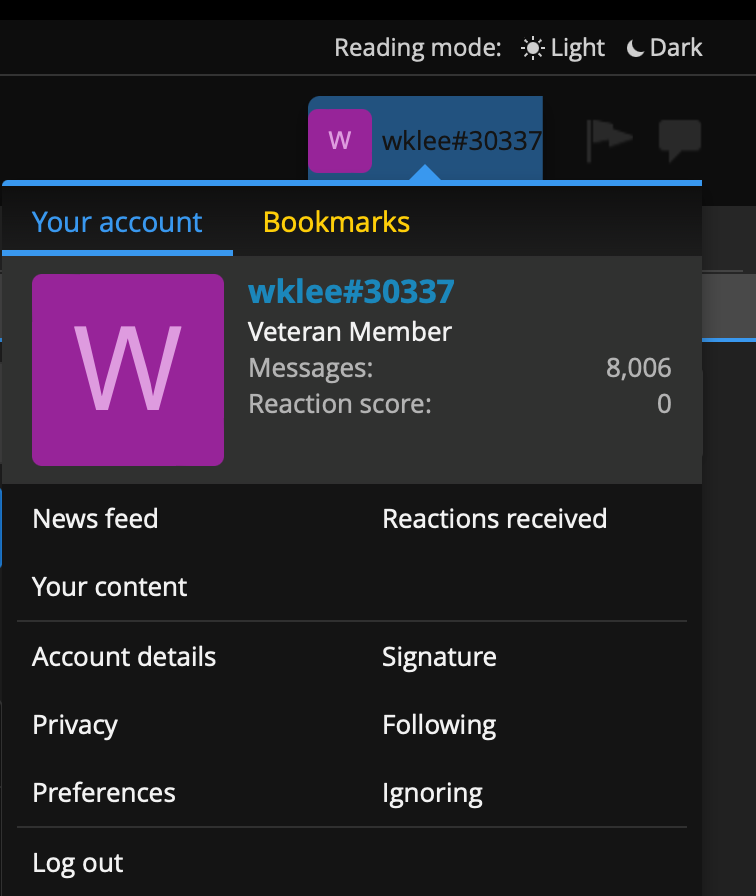The image size is (756, 896).
Task: Switch to the Bookmarks tab
Action: click(336, 222)
